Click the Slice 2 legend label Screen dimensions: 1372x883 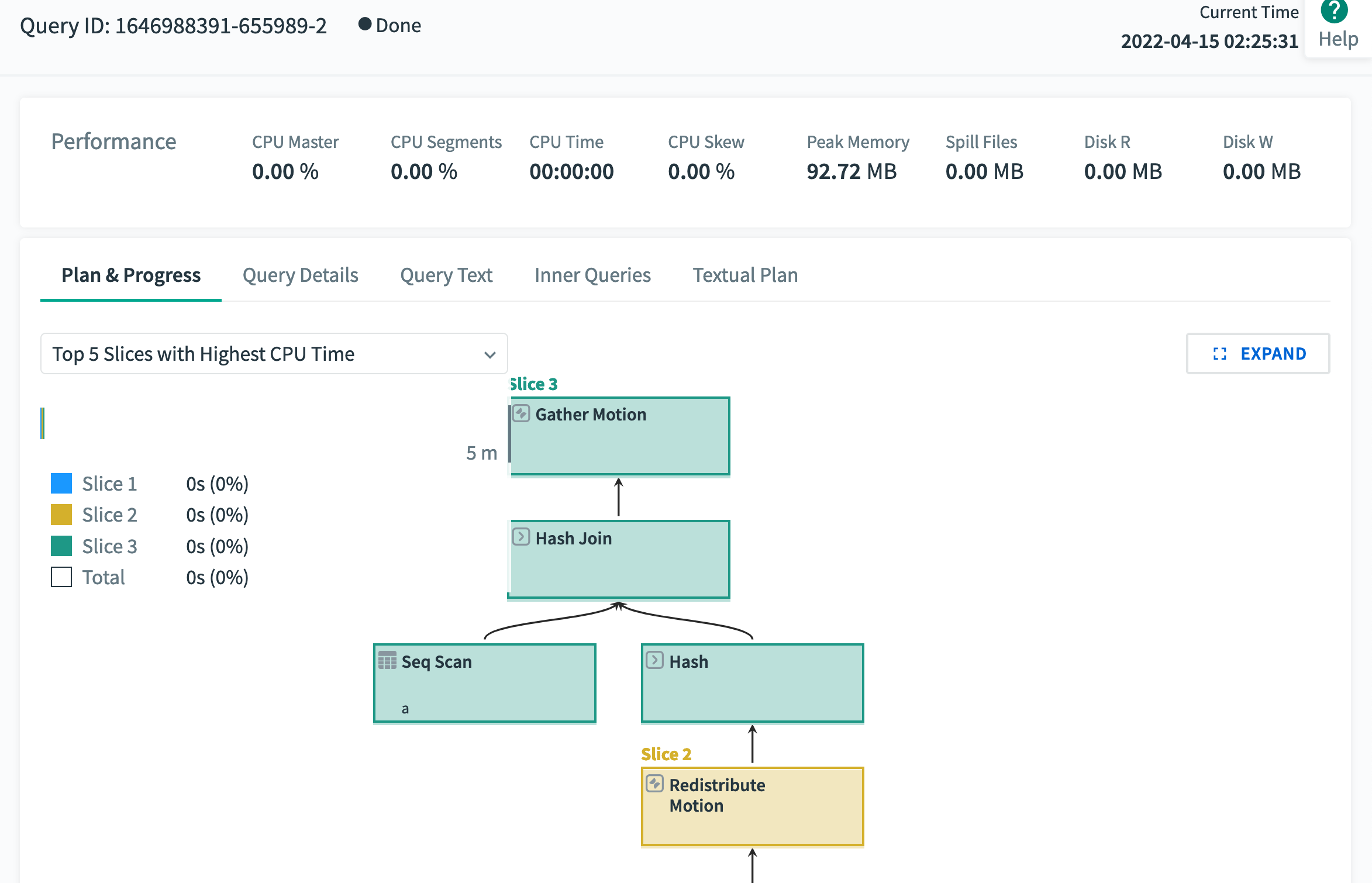[109, 515]
